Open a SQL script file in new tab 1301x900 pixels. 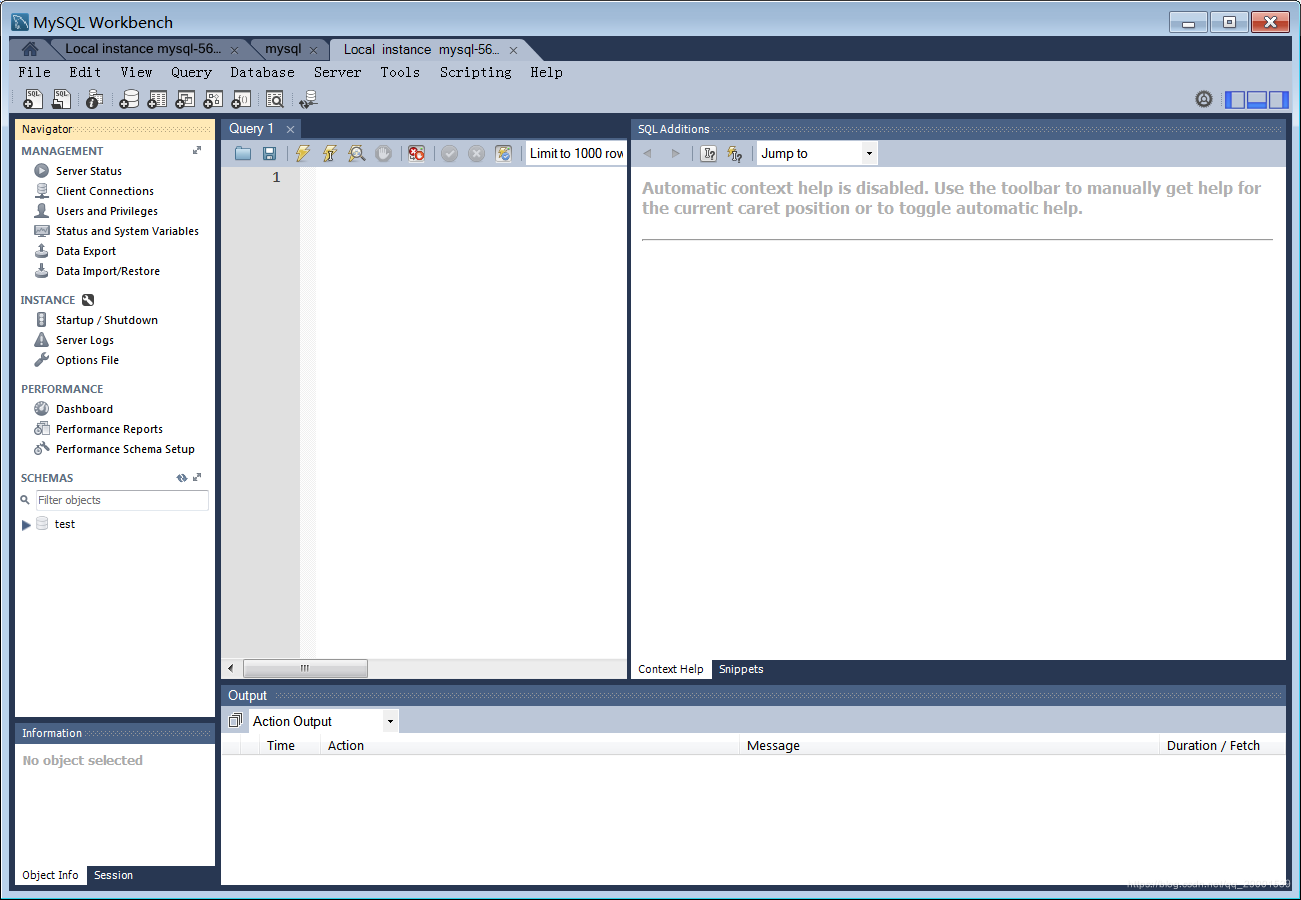pos(62,99)
